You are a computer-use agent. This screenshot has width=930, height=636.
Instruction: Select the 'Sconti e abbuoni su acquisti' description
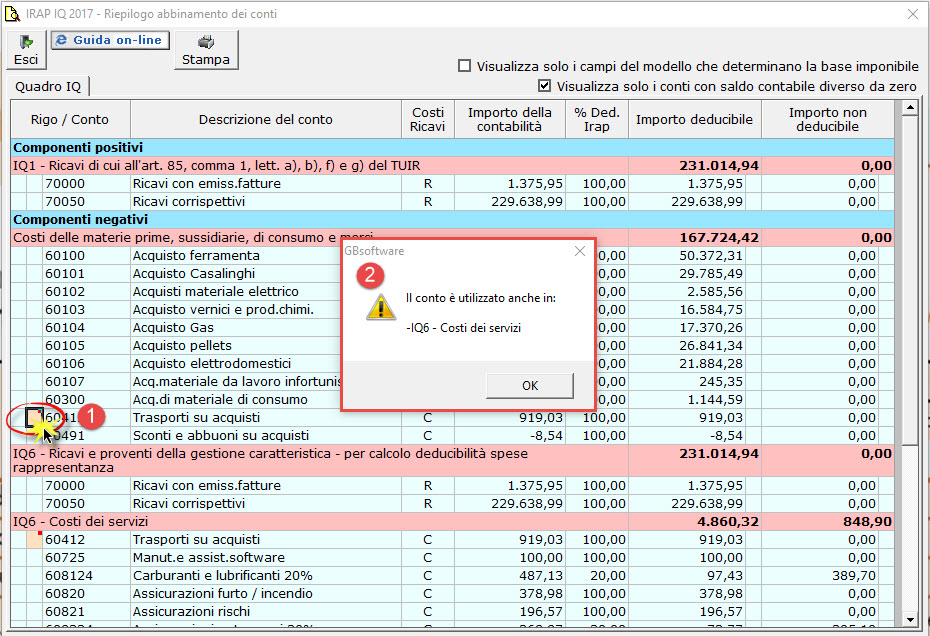click(x=221, y=435)
